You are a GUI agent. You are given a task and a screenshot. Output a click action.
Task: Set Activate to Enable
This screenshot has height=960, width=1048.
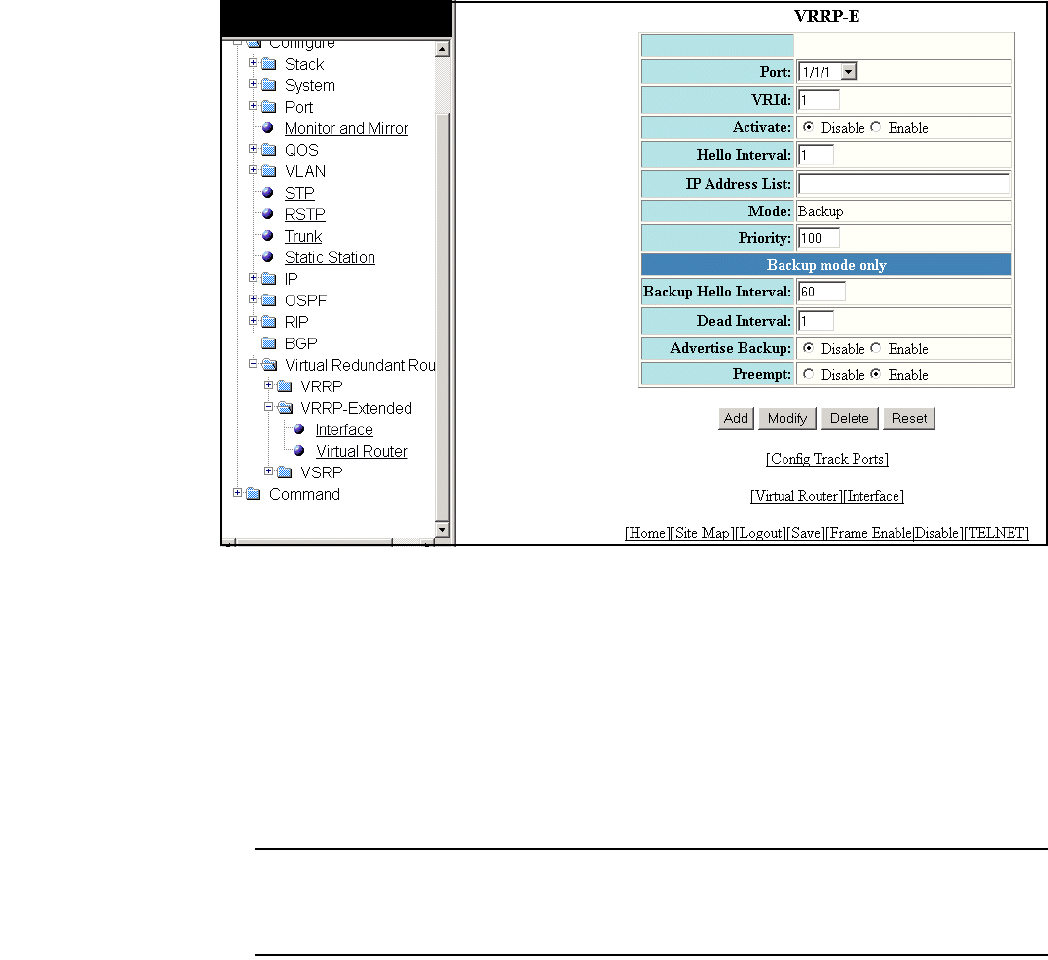point(876,127)
